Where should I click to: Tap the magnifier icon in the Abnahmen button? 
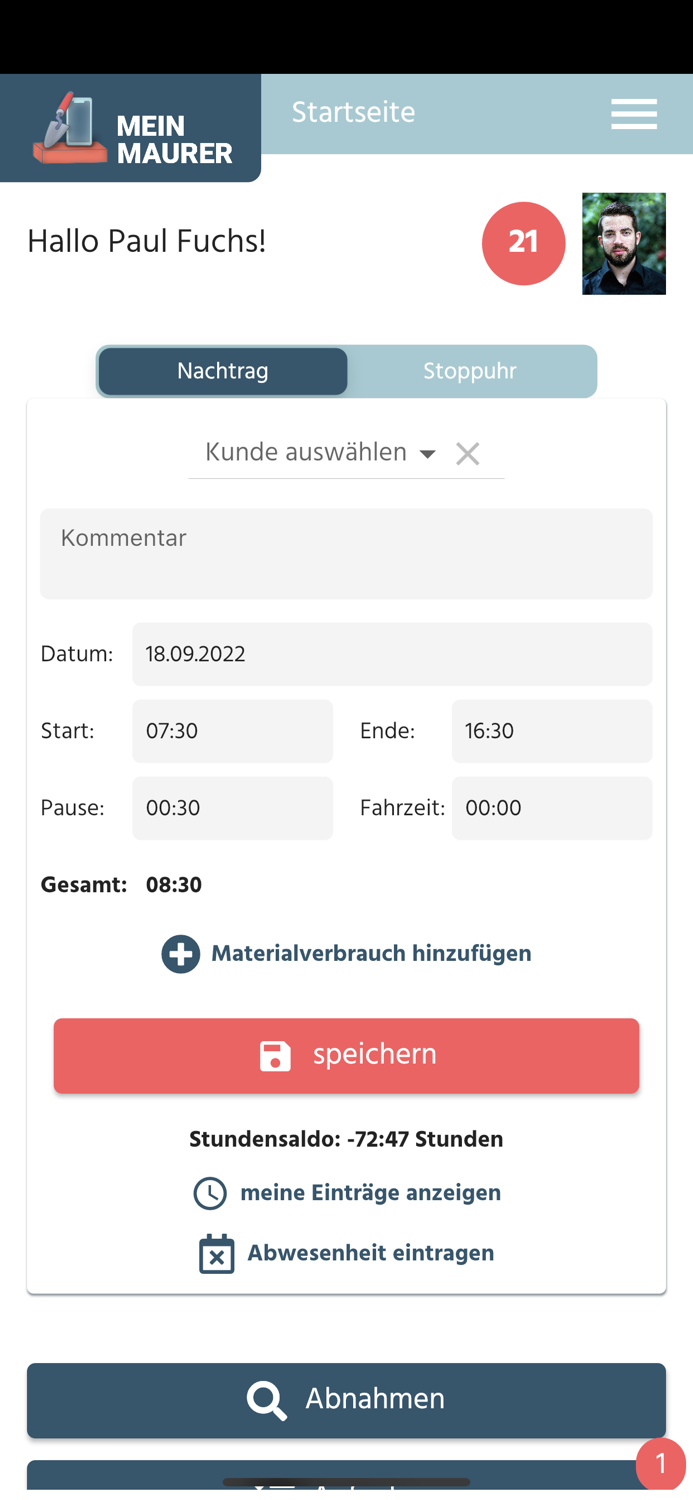tap(266, 1400)
